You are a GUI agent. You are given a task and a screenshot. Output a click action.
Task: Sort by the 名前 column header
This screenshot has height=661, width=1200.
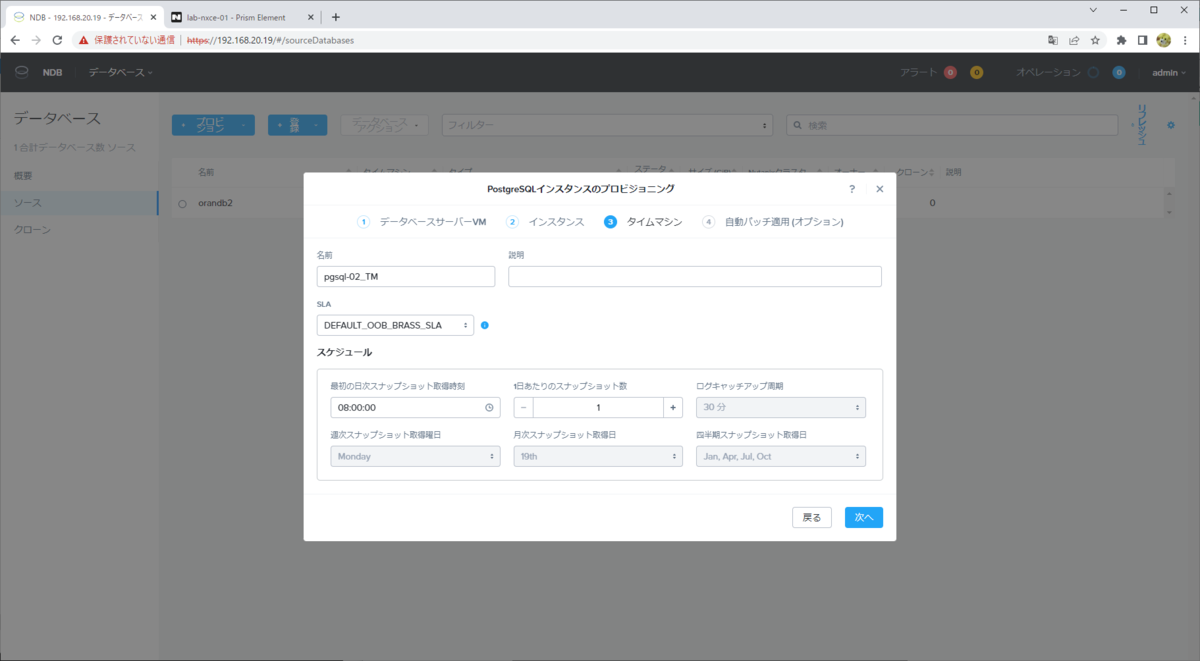(x=206, y=172)
